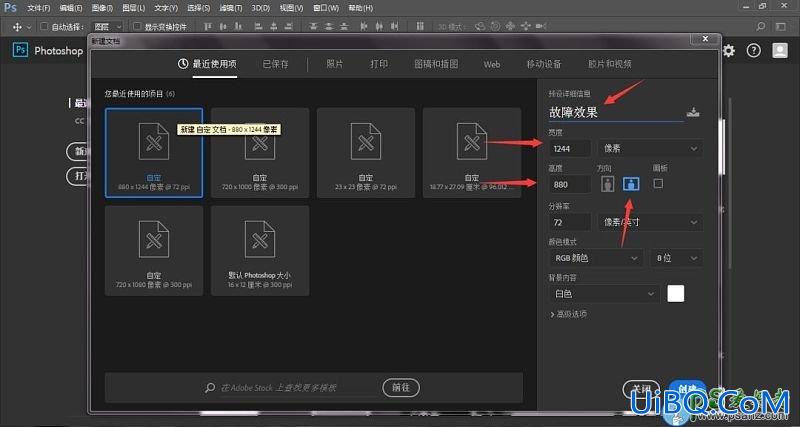Click the 故障效果 document name field
The width and height of the screenshot is (800, 427).
(x=616, y=113)
